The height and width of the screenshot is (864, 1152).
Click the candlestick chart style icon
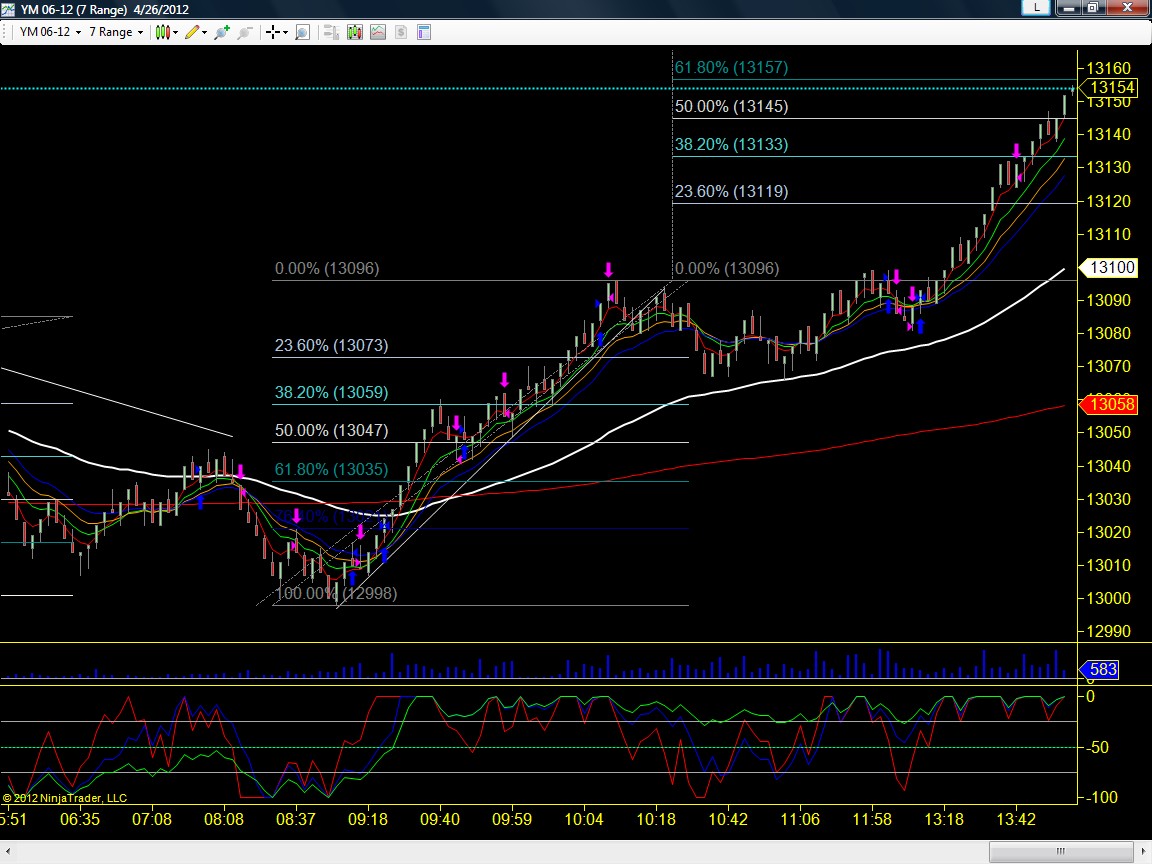162,32
